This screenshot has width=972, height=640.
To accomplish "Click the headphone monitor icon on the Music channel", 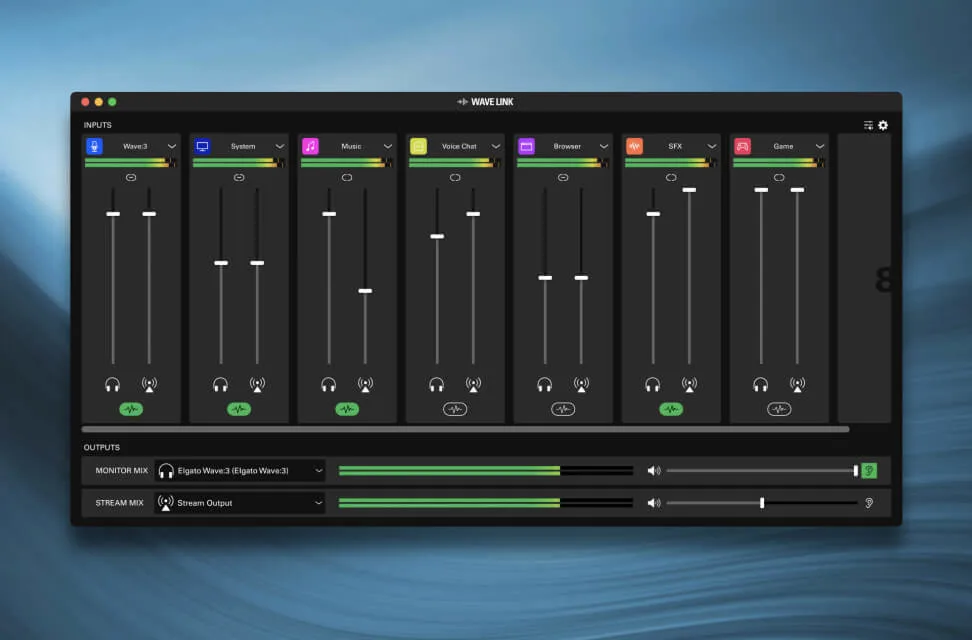I will pyautogui.click(x=329, y=383).
